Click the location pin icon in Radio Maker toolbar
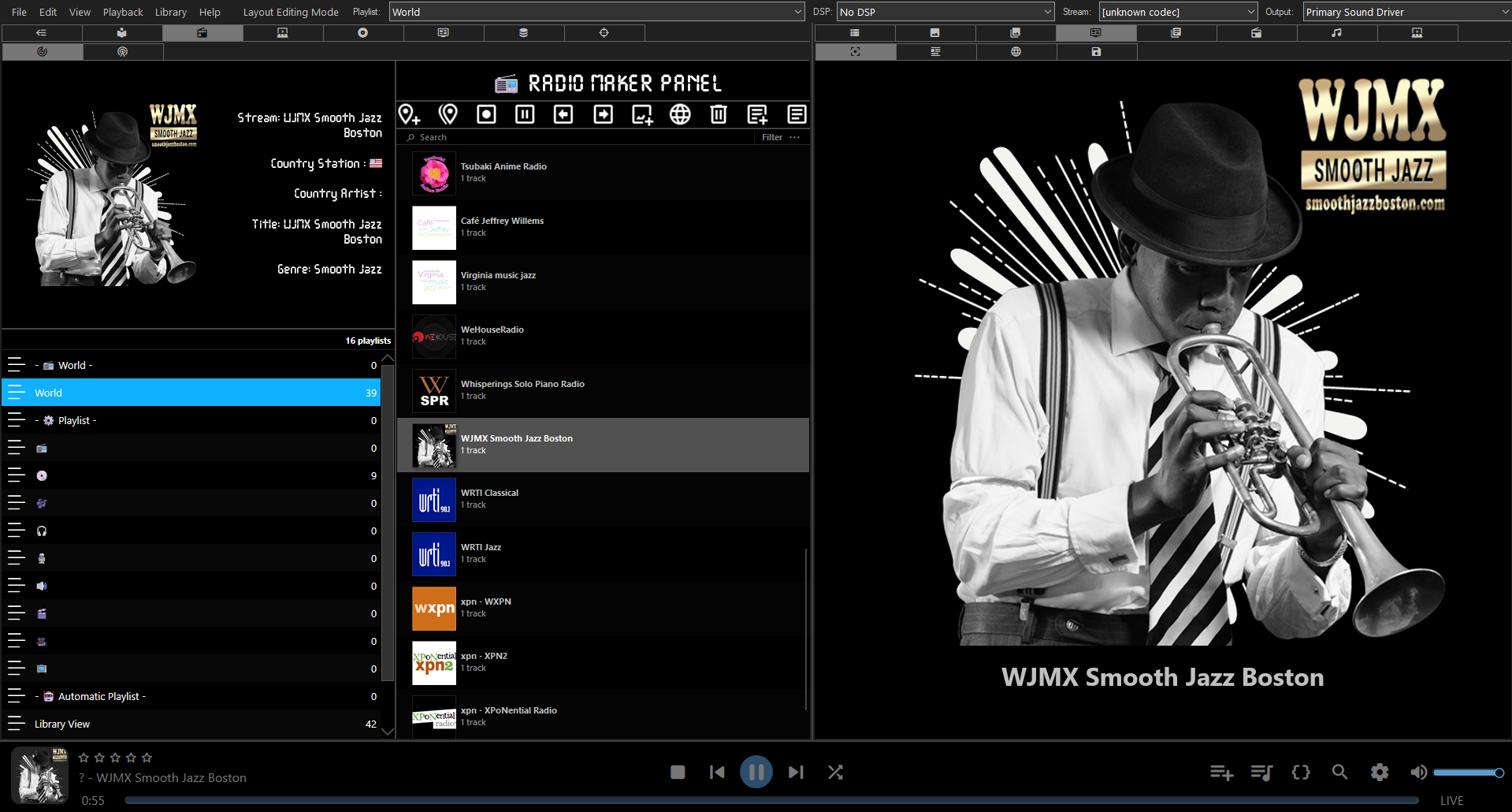 point(448,114)
